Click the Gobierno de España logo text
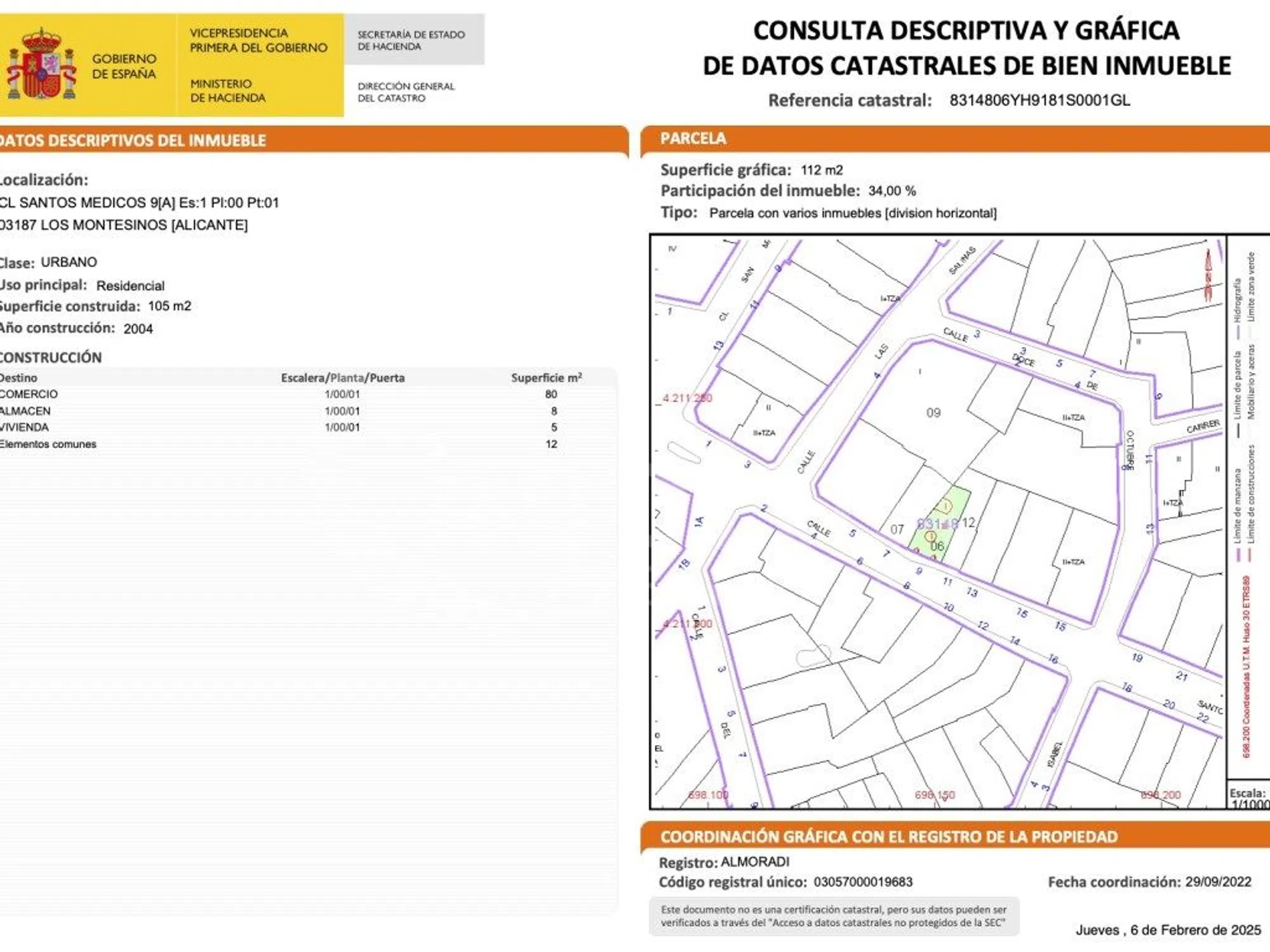The height and width of the screenshot is (952, 1270). 124,66
